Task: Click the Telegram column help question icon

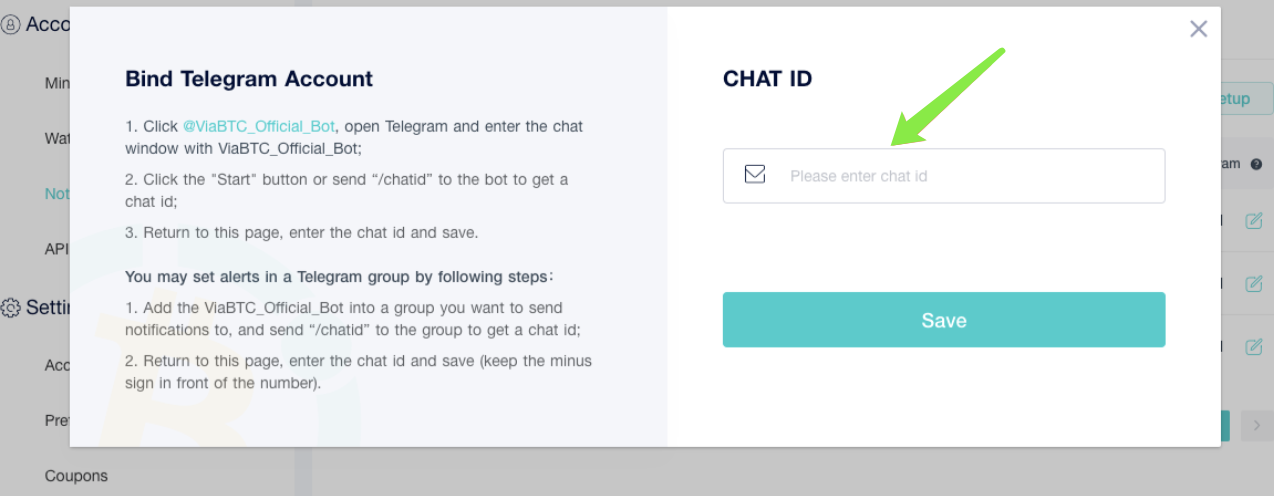Action: coord(1256,164)
